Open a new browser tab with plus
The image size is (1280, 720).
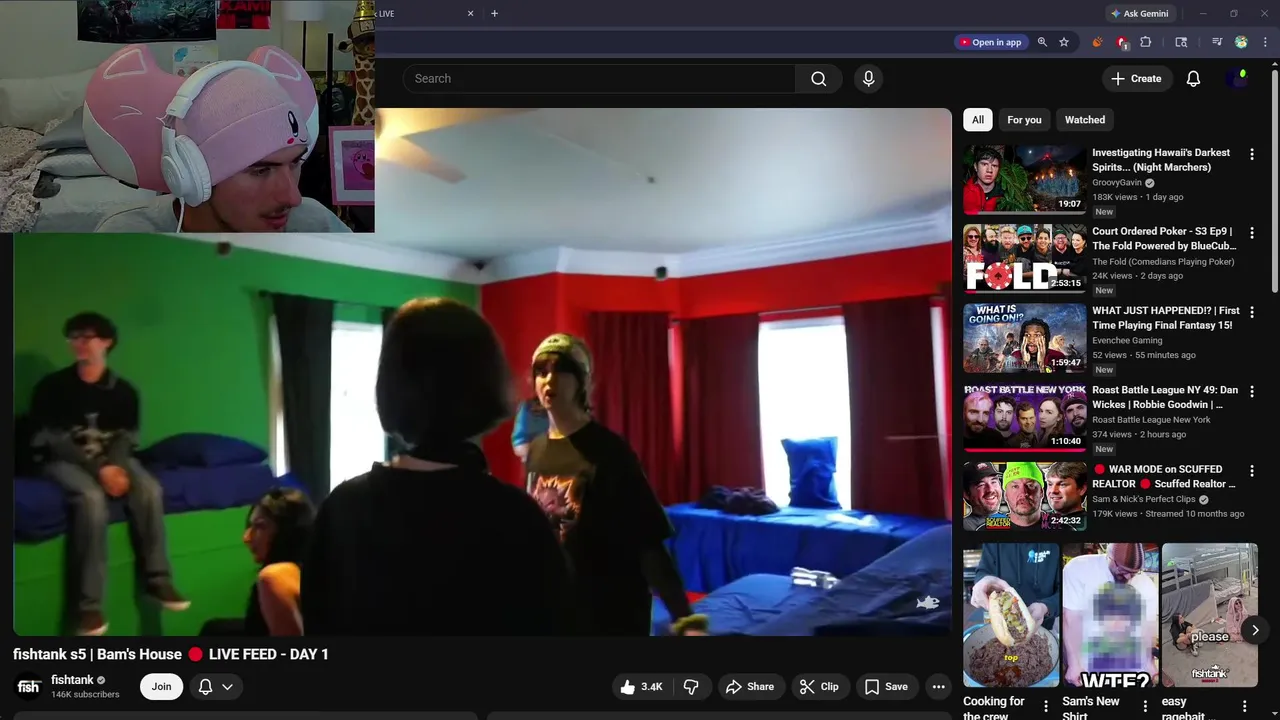pyautogui.click(x=494, y=14)
